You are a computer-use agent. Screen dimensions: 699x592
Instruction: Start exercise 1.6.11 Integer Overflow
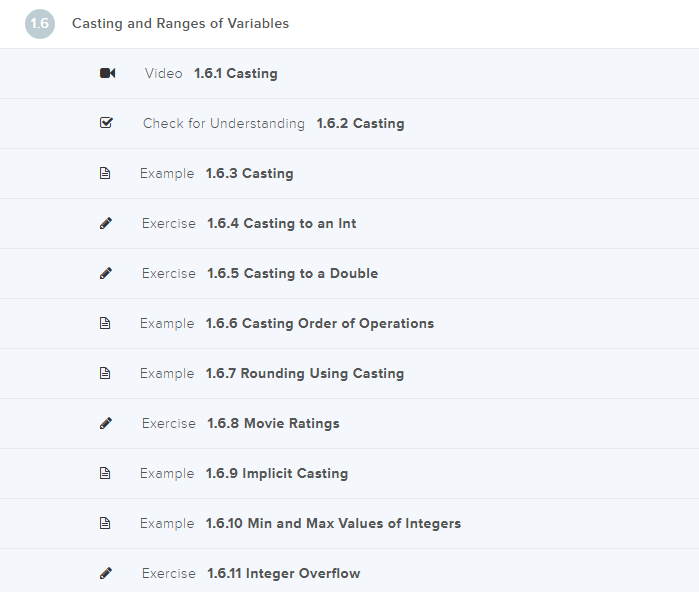pyautogui.click(x=283, y=573)
